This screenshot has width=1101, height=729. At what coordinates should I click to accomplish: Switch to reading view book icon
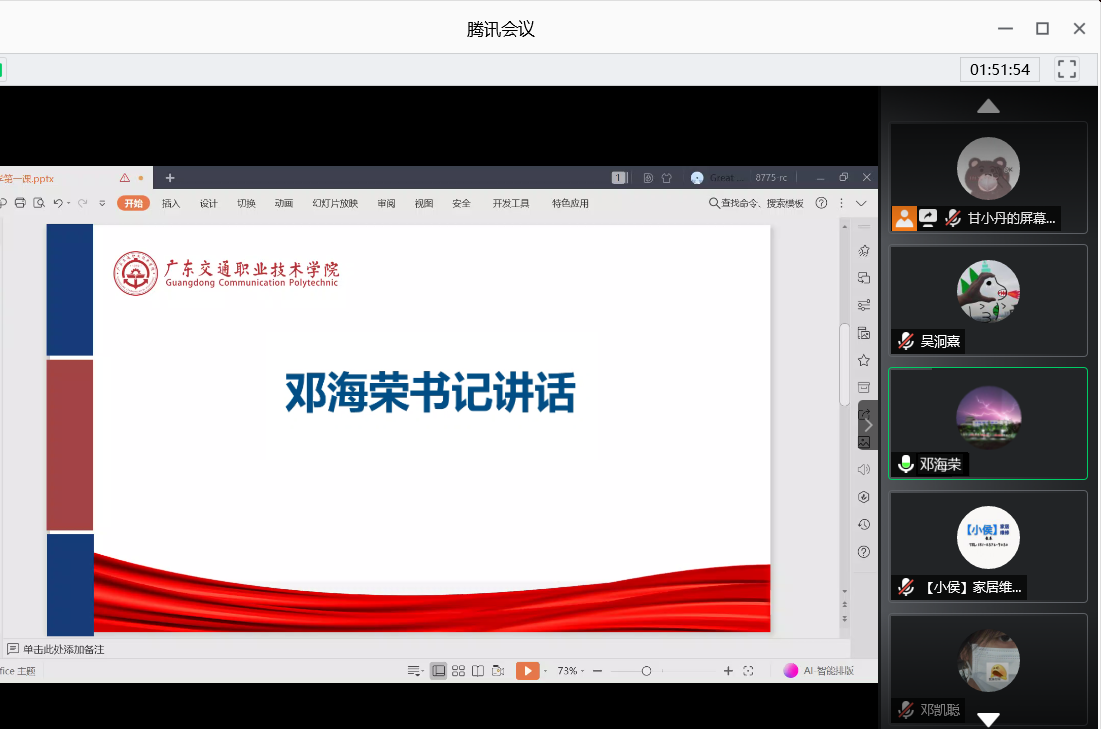pyautogui.click(x=478, y=671)
